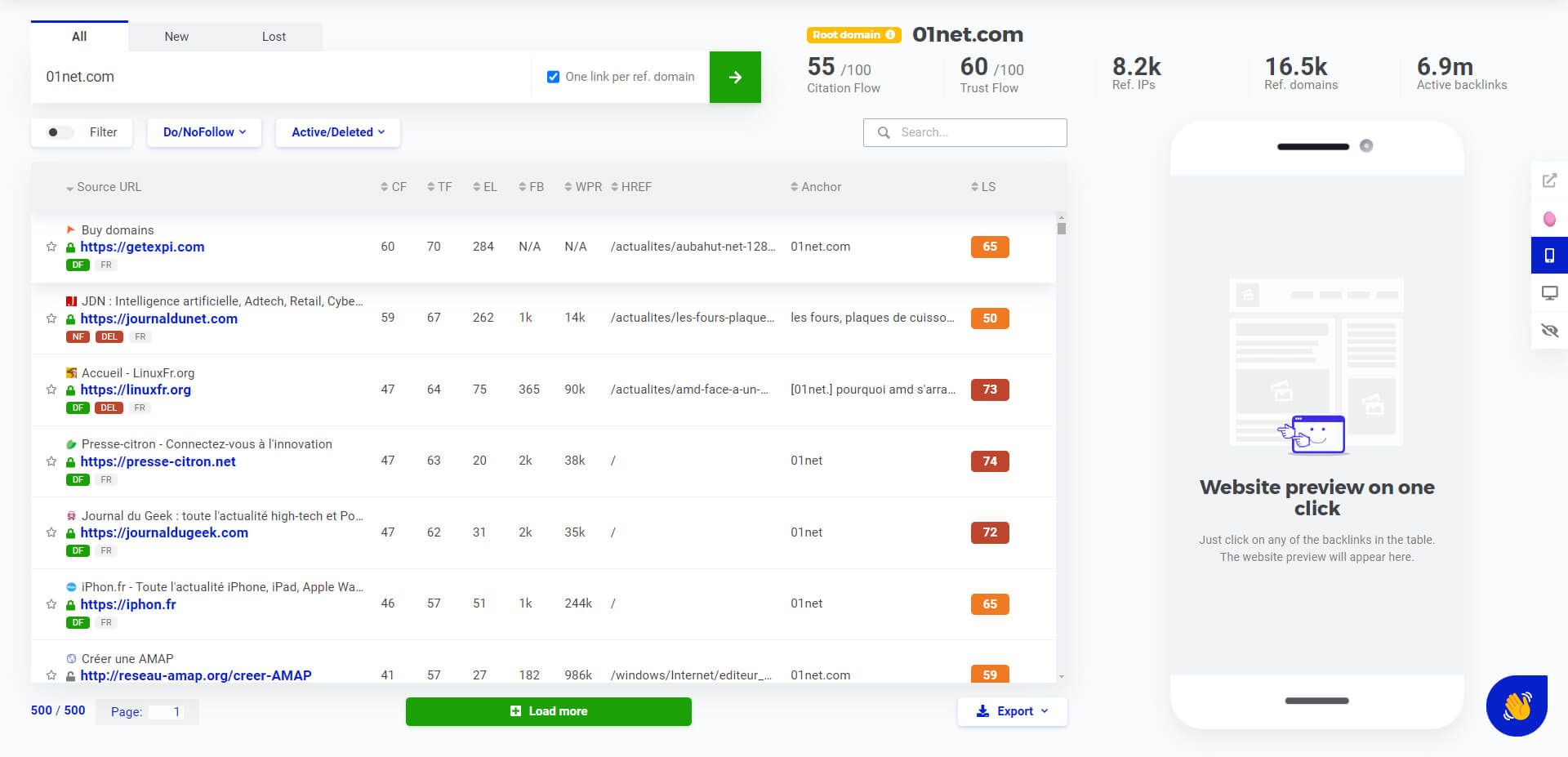Click favicon flag next to Buy domains
The image size is (1568, 757).
pyautogui.click(x=71, y=230)
